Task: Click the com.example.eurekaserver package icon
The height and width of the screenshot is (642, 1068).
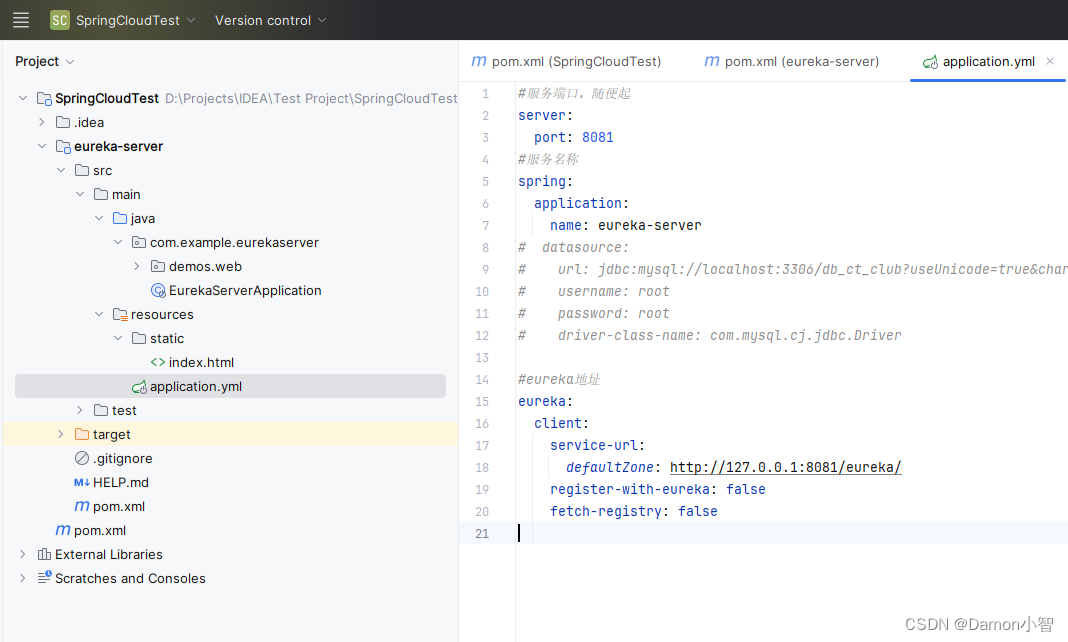Action: [139, 242]
